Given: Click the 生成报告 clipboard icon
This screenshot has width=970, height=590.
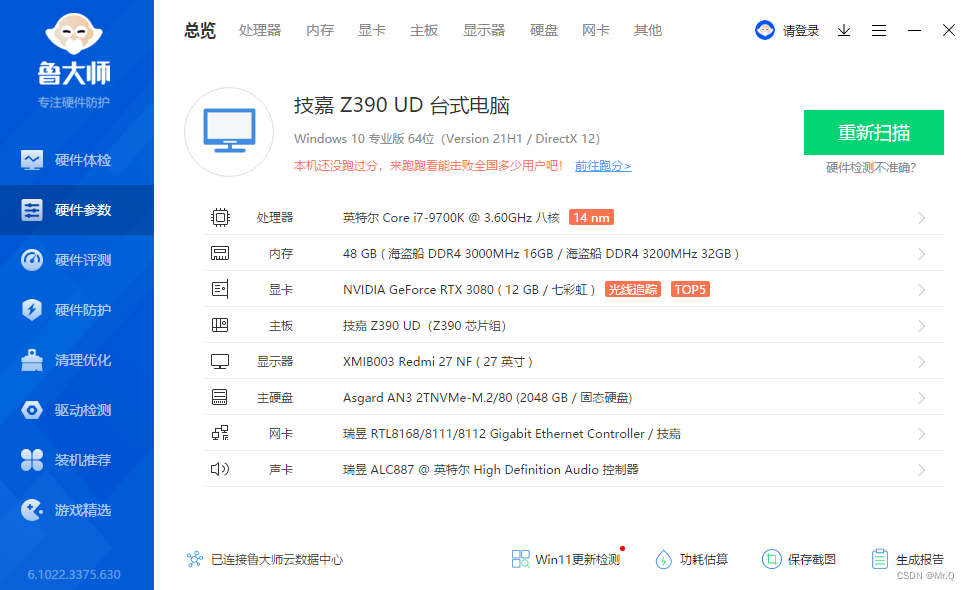Looking at the screenshot, I should tap(880, 559).
